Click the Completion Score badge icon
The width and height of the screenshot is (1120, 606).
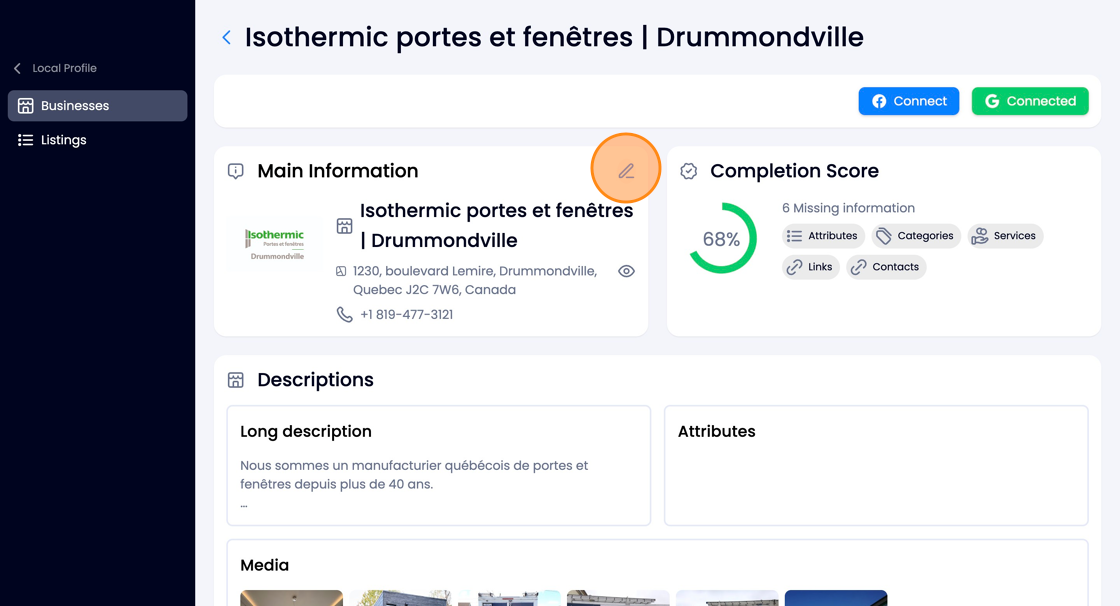click(x=689, y=171)
